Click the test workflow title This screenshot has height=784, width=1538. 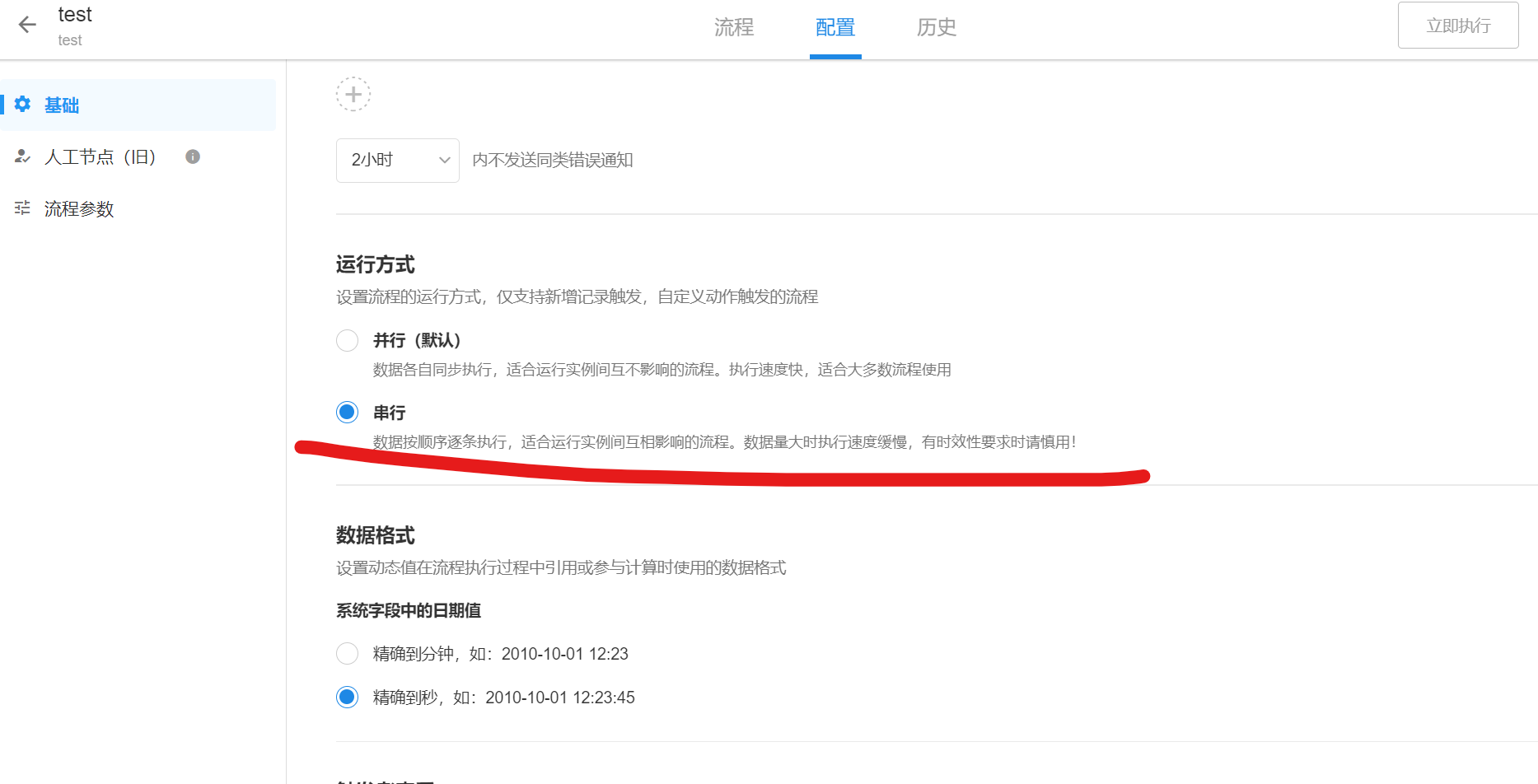(x=75, y=15)
